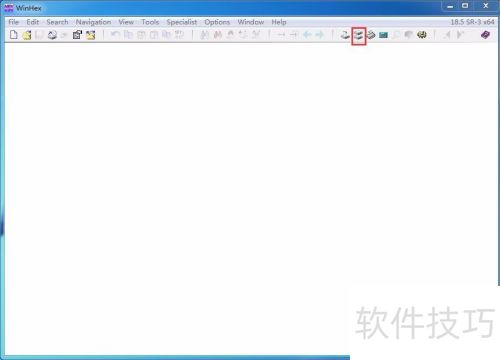Open file Properties from the toolbar icon

click(77, 35)
